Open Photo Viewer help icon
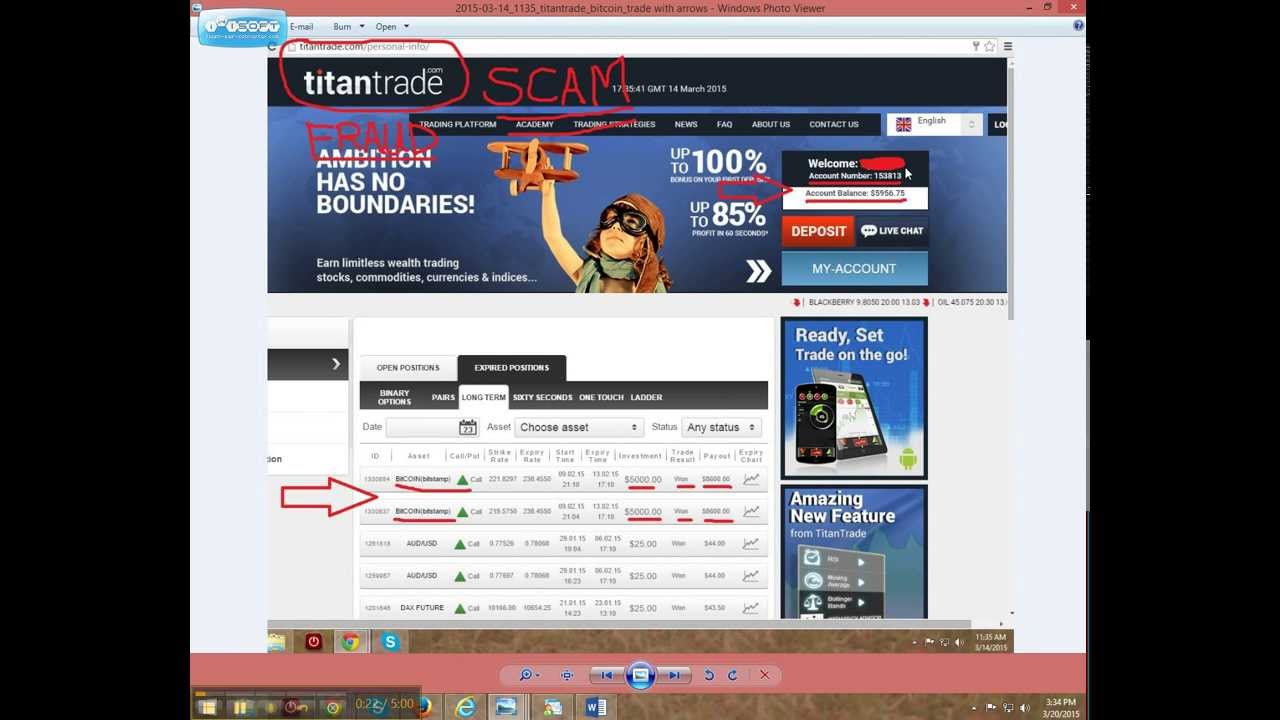Screen dimensions: 1280x720 (x=1078, y=26)
